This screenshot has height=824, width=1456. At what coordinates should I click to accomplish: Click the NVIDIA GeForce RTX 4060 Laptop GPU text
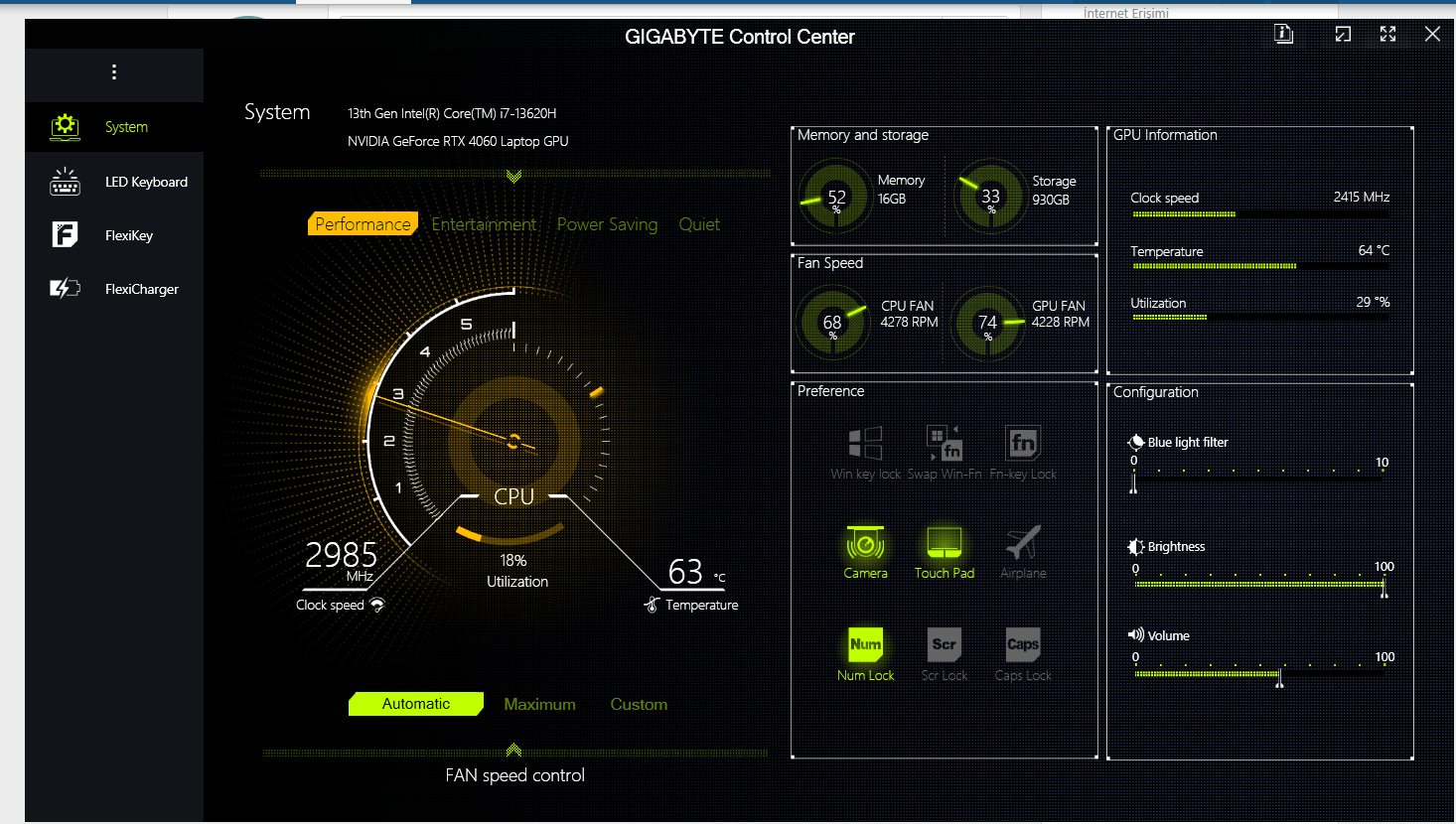coord(458,141)
